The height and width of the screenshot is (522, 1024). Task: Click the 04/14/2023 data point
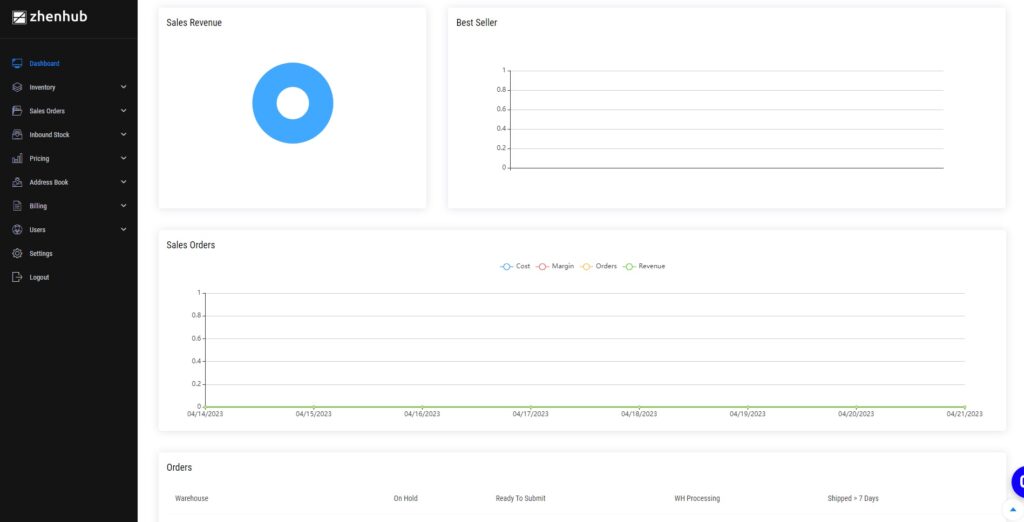(205, 407)
